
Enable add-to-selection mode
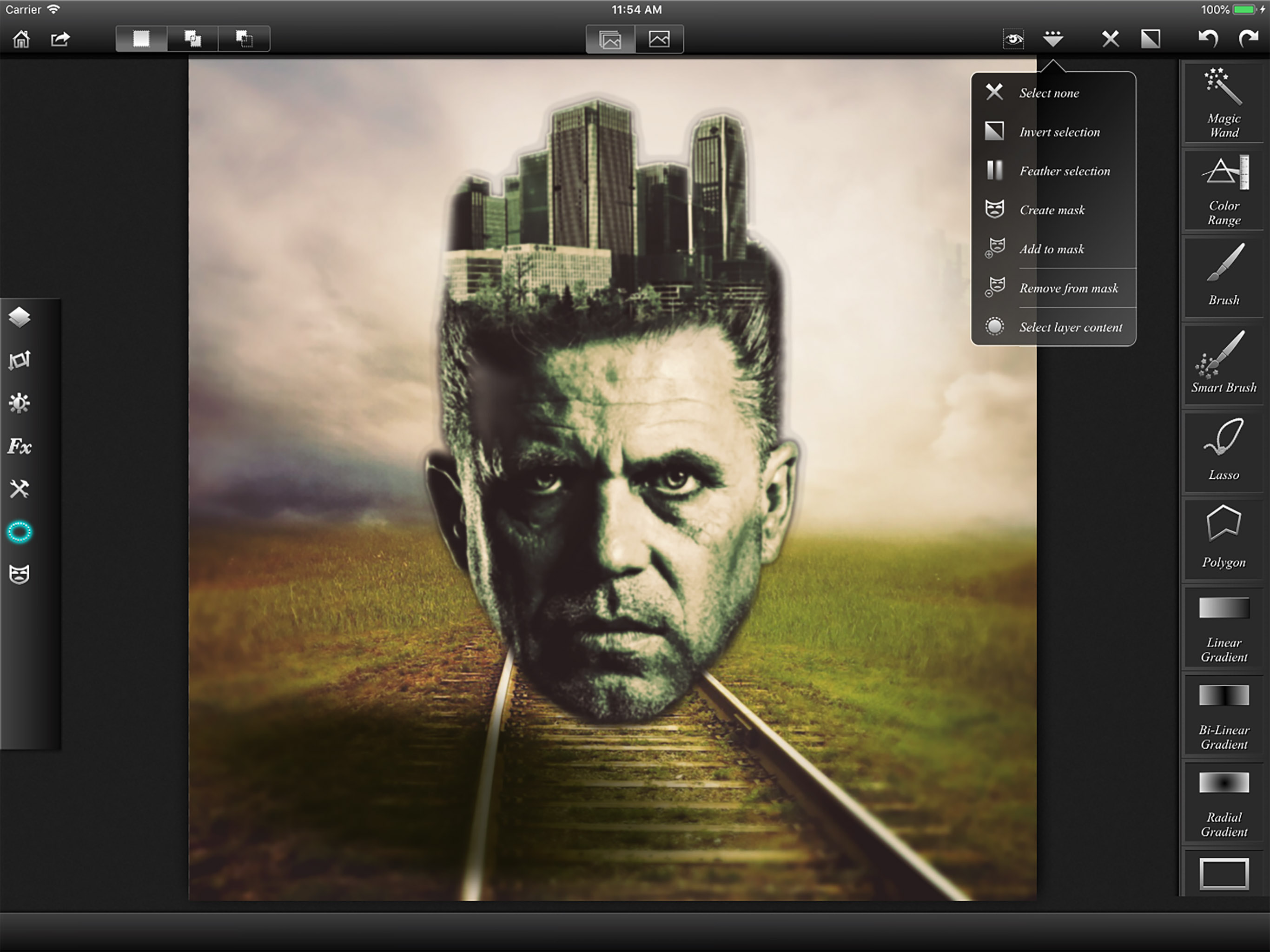tap(192, 39)
